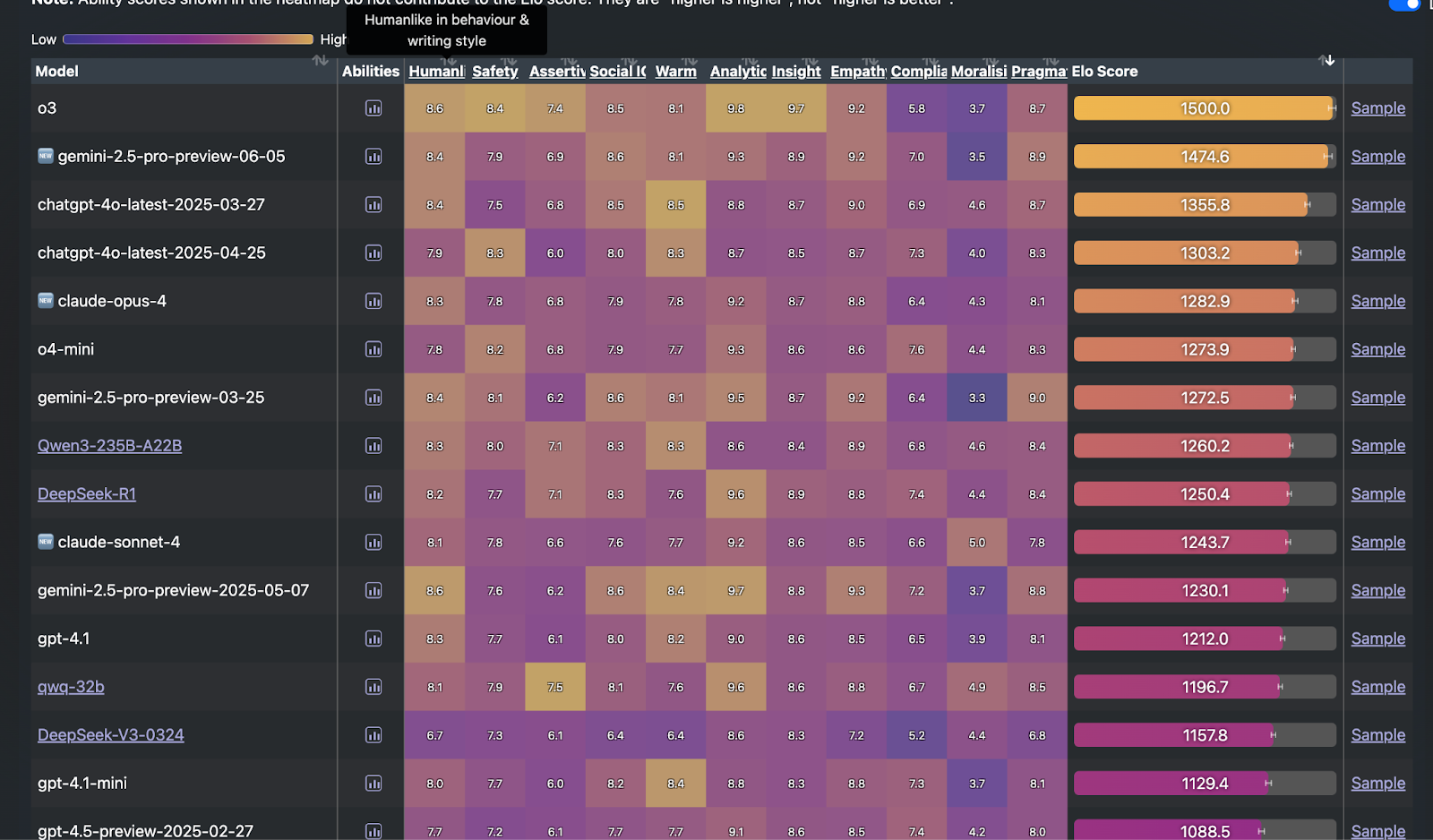Image resolution: width=1433 pixels, height=840 pixels.
Task: Open Sample link for gpt-4.1
Action: click(1377, 639)
